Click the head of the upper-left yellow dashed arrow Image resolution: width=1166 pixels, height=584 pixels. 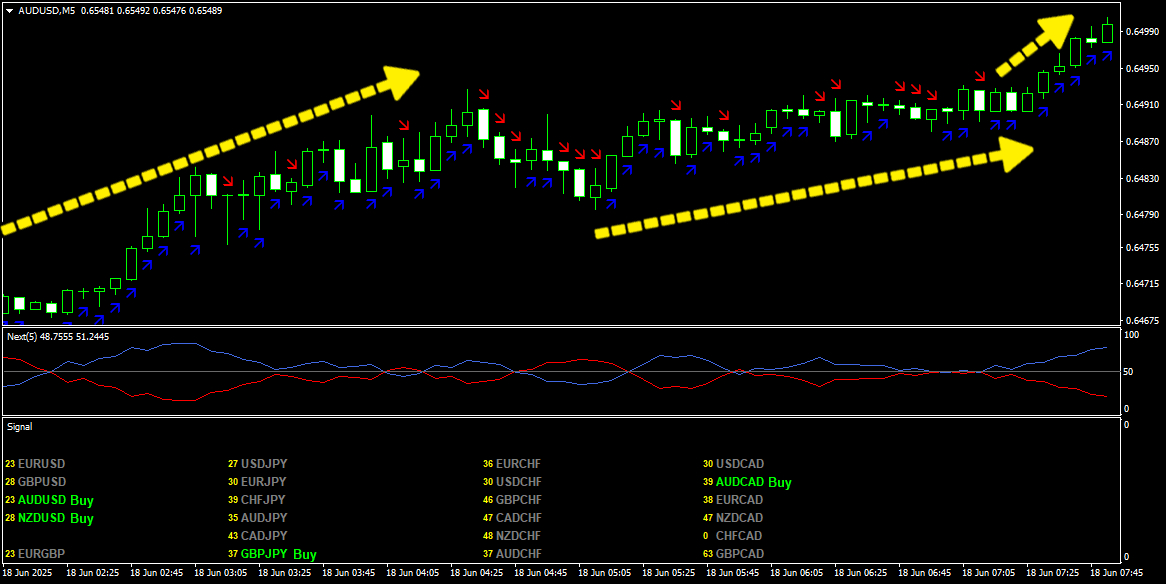pyautogui.click(x=402, y=82)
